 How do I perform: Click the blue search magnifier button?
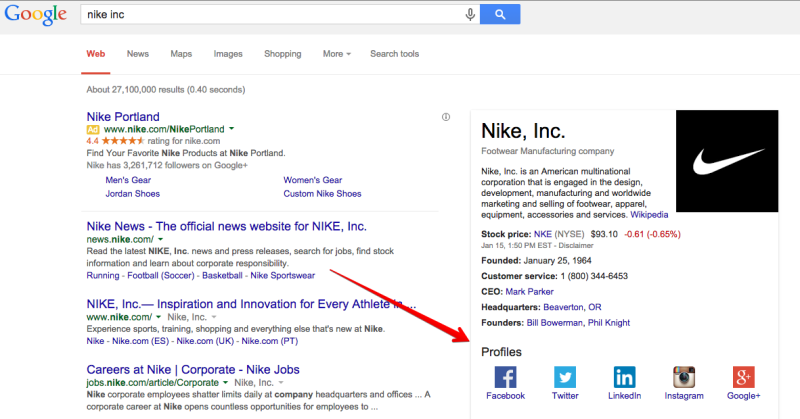(x=500, y=14)
